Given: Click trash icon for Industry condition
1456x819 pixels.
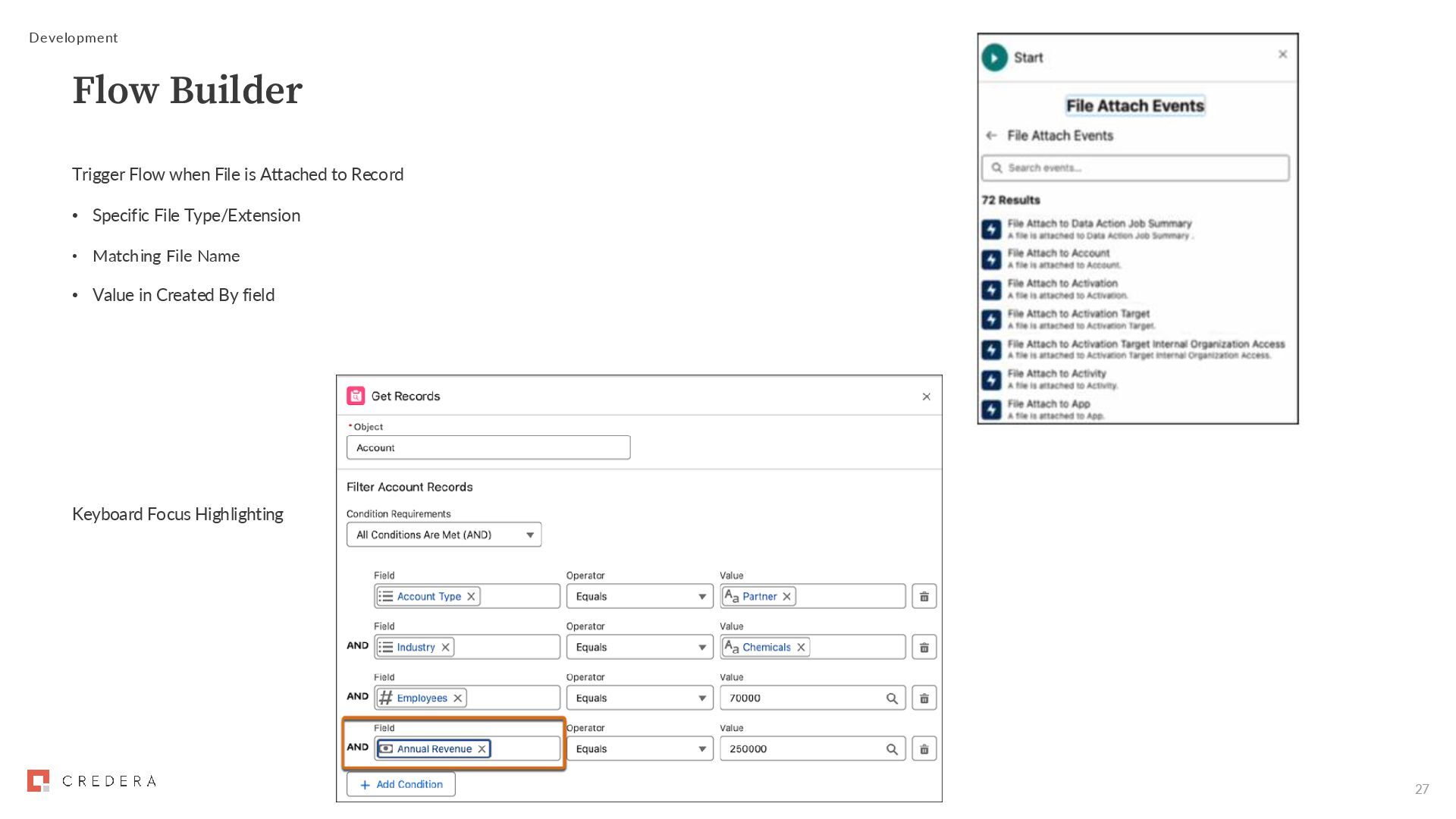Looking at the screenshot, I should pos(924,648).
